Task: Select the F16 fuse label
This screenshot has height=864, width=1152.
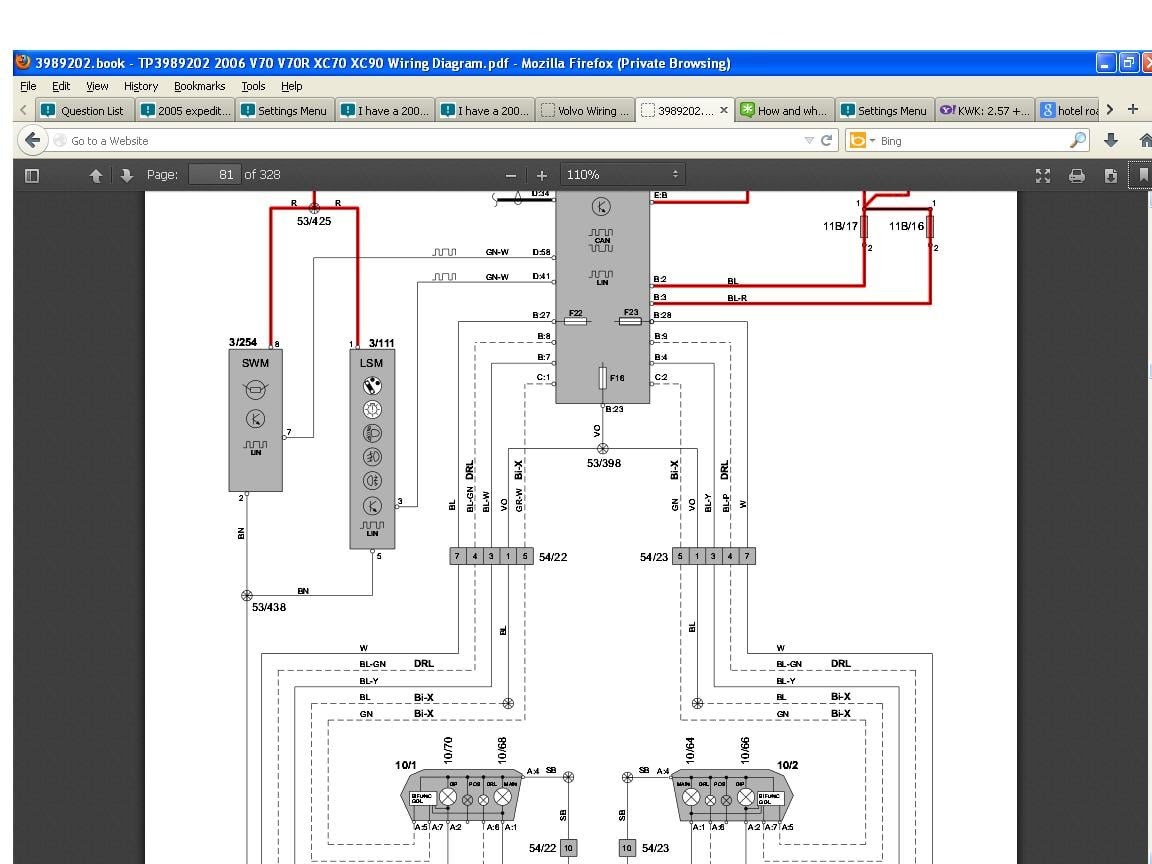Action: (x=616, y=378)
